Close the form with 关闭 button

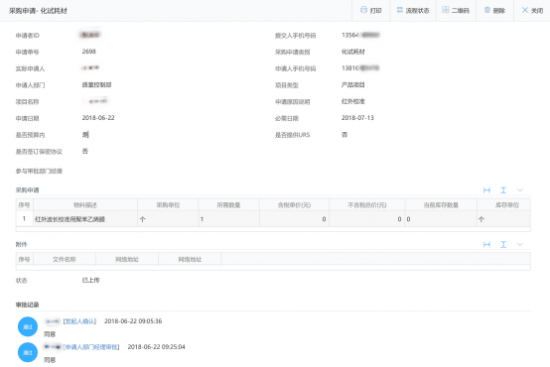coord(532,11)
